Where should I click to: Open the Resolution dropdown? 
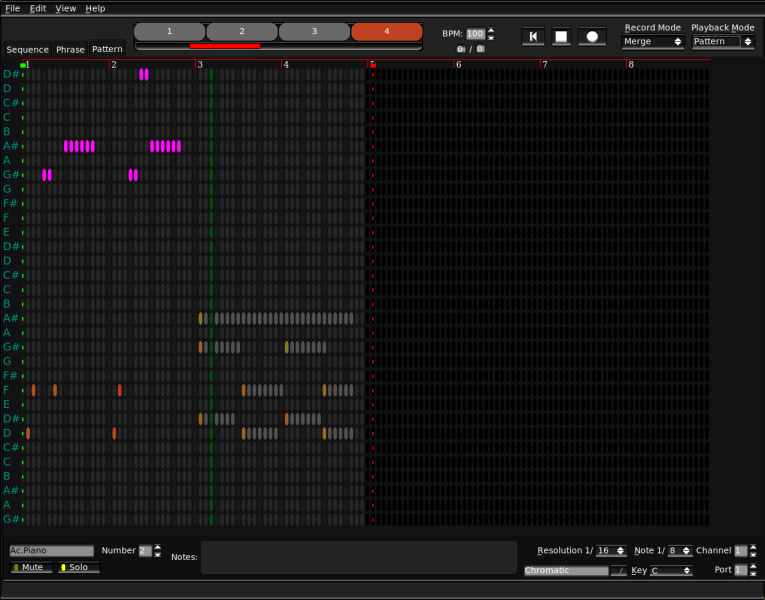coord(611,551)
